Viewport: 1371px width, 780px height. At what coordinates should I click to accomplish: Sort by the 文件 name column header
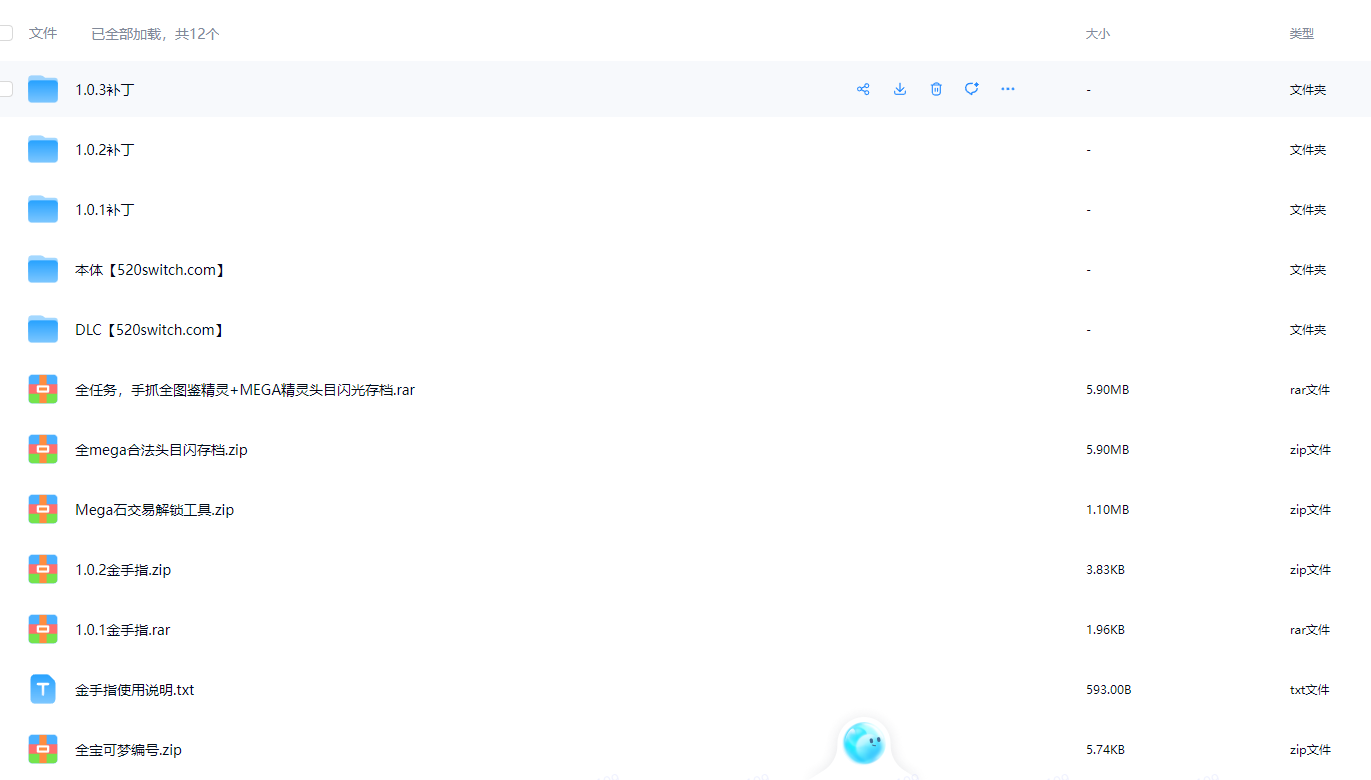click(43, 33)
